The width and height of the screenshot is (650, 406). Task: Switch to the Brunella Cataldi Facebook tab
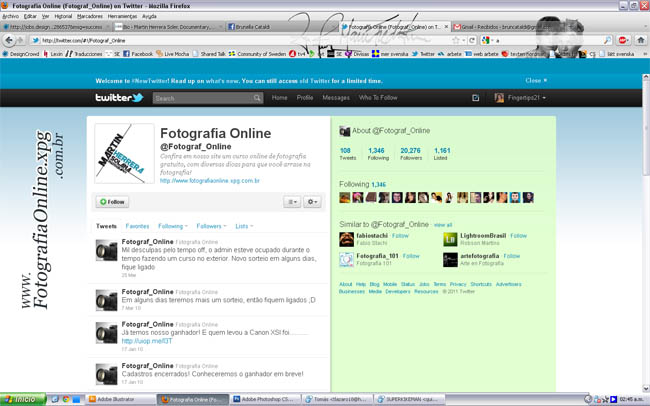(281, 27)
